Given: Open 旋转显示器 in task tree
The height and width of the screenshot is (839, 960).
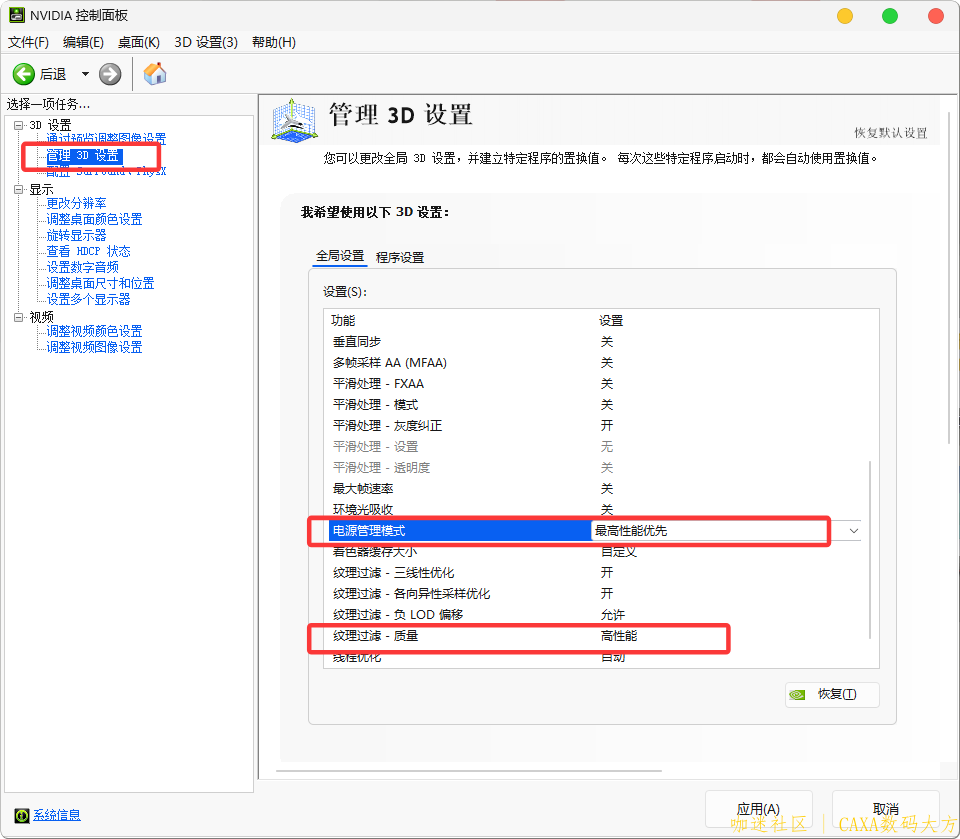Looking at the screenshot, I should pyautogui.click(x=76, y=235).
